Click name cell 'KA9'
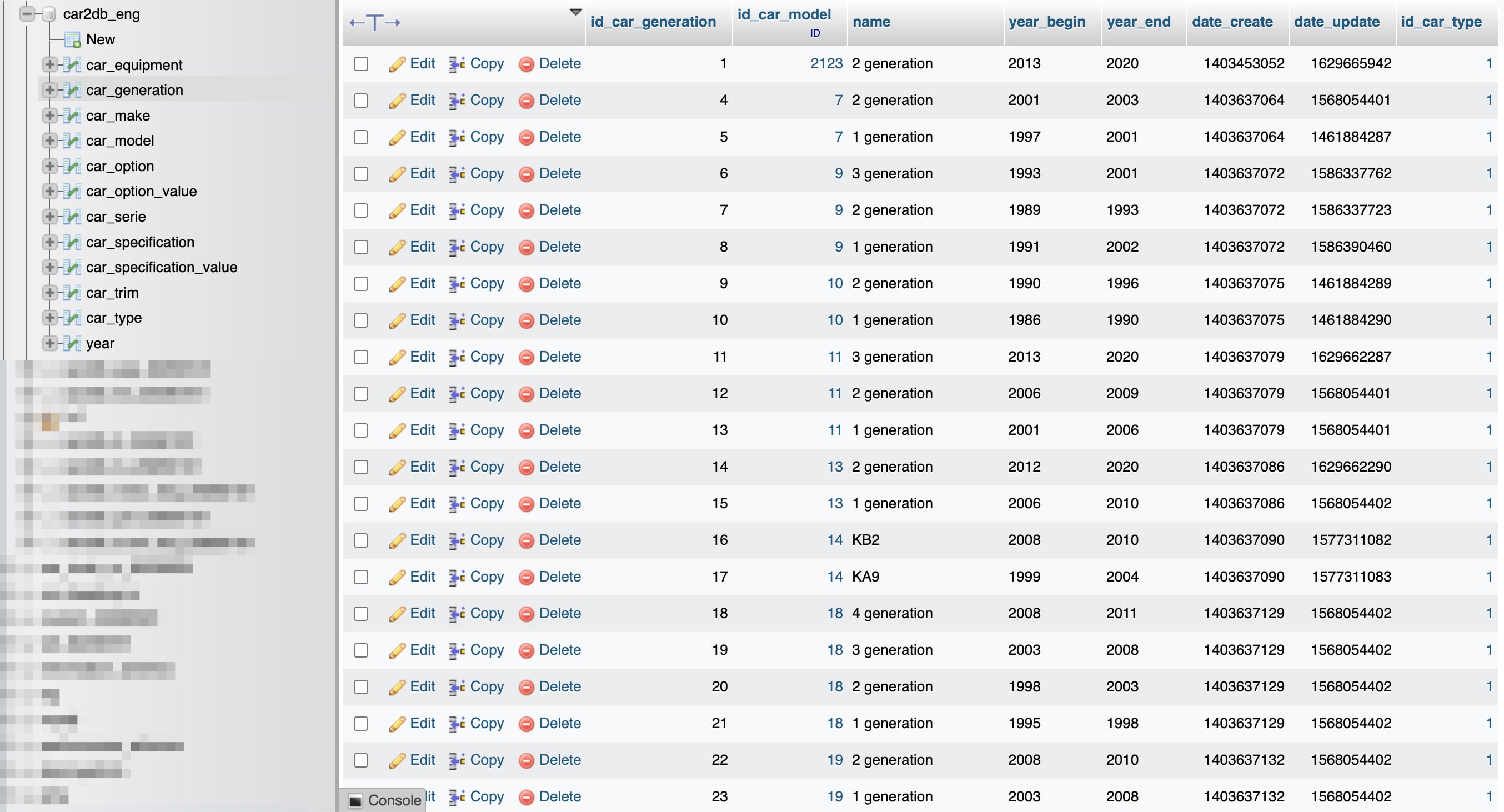Screen dimensions: 1504x812 point(865,577)
